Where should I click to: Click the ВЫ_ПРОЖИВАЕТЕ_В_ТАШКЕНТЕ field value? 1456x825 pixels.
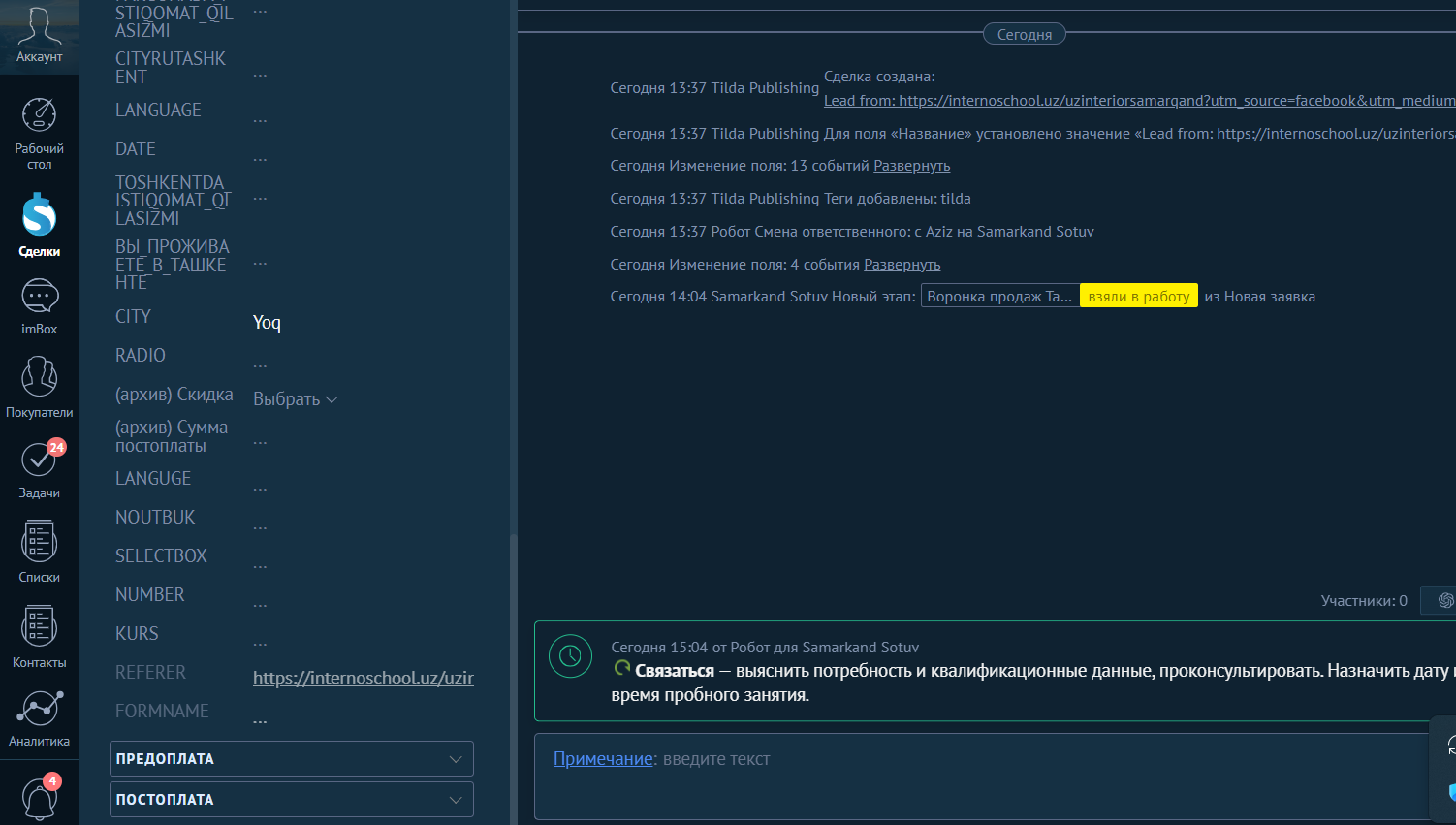coord(260,261)
